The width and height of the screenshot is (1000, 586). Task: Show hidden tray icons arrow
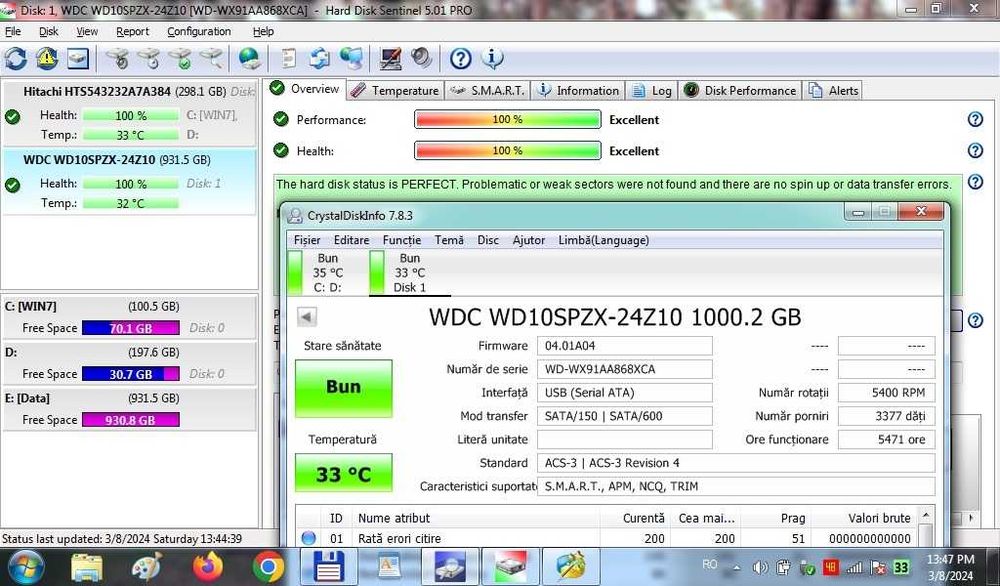[737, 568]
